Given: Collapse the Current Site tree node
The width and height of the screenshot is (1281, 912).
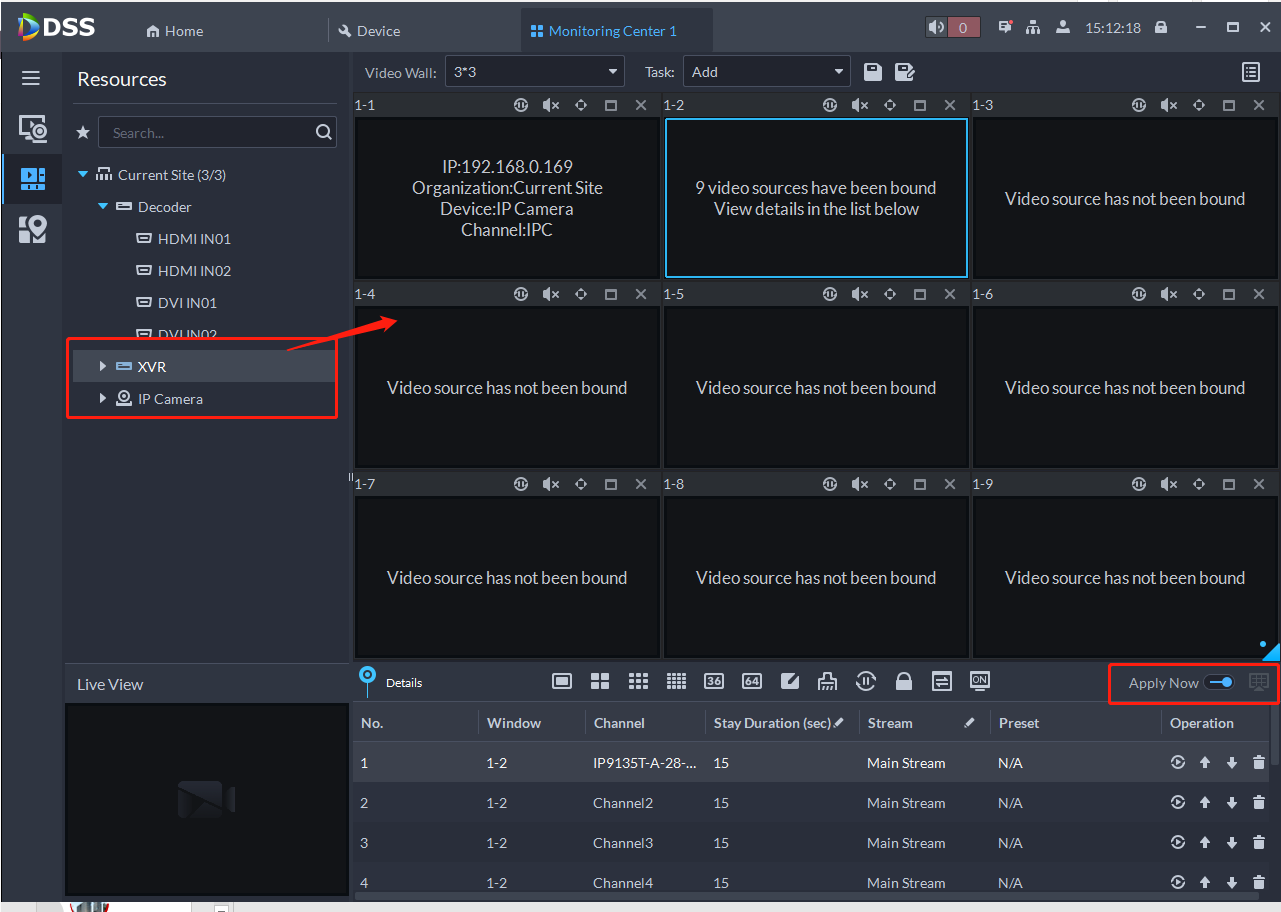Looking at the screenshot, I should tap(83, 175).
